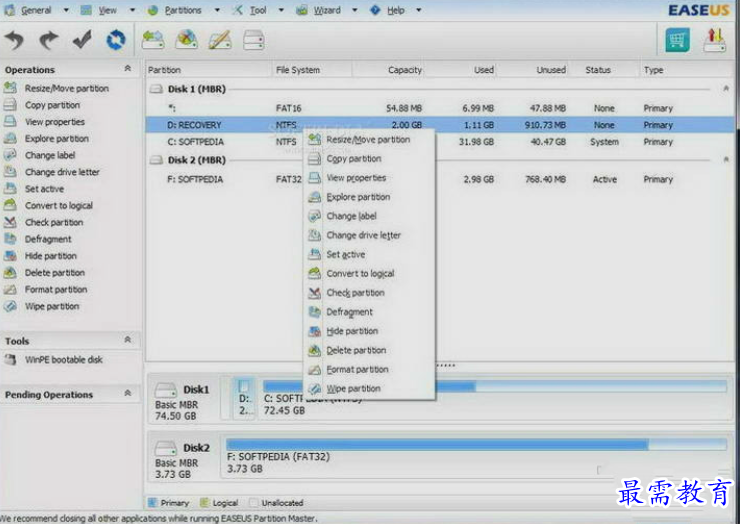Collapse the Tools panel

click(x=127, y=340)
